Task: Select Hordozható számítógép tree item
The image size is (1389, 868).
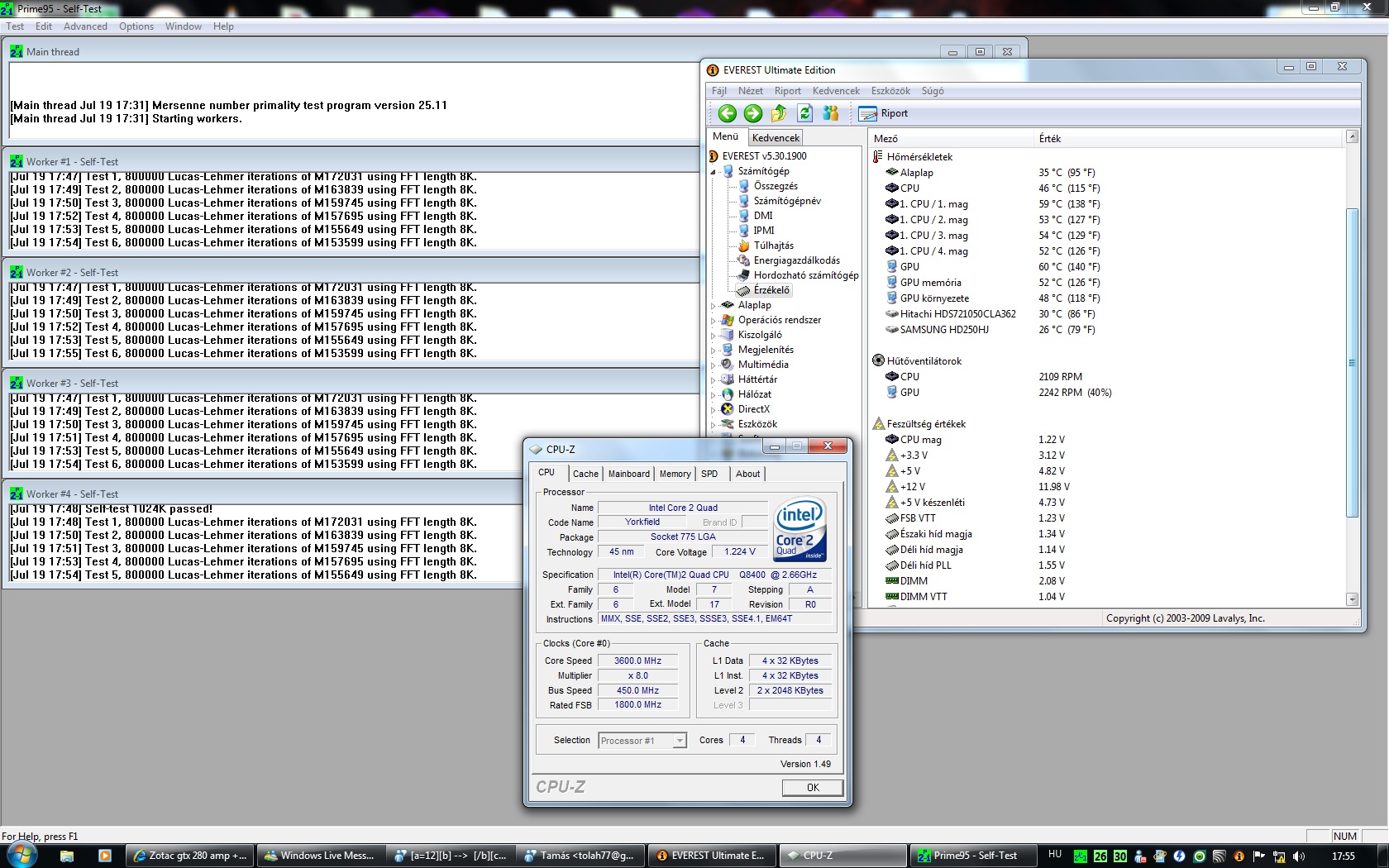Action: [798, 275]
